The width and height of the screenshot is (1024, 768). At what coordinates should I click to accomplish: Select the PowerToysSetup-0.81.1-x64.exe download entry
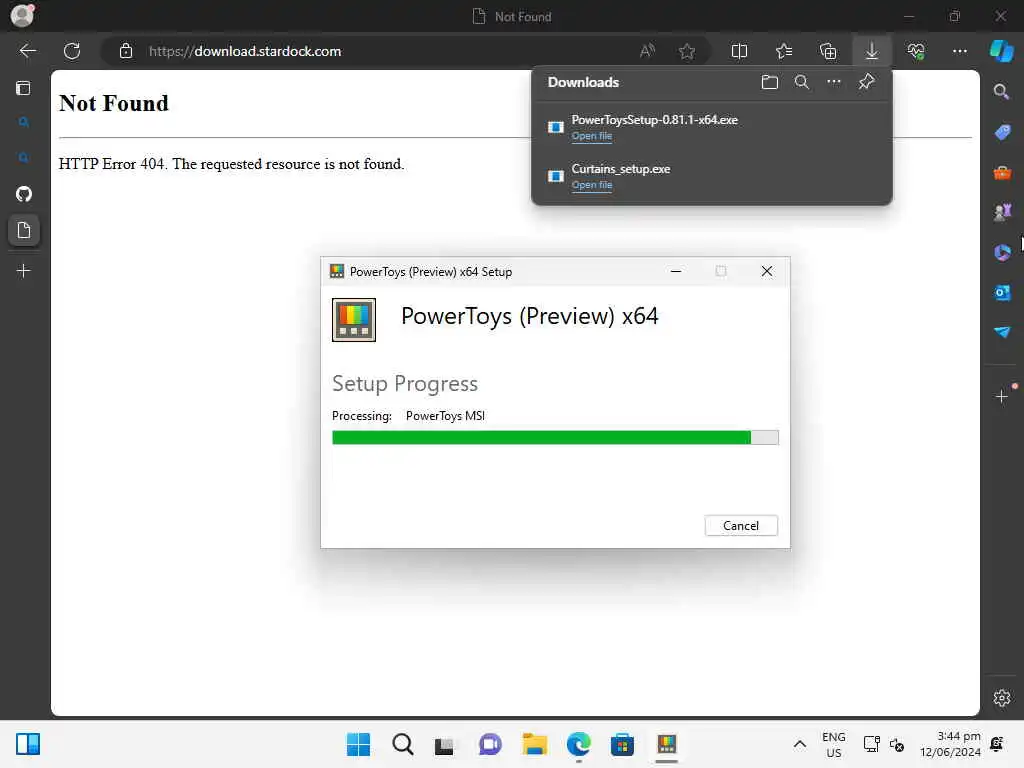pyautogui.click(x=712, y=127)
